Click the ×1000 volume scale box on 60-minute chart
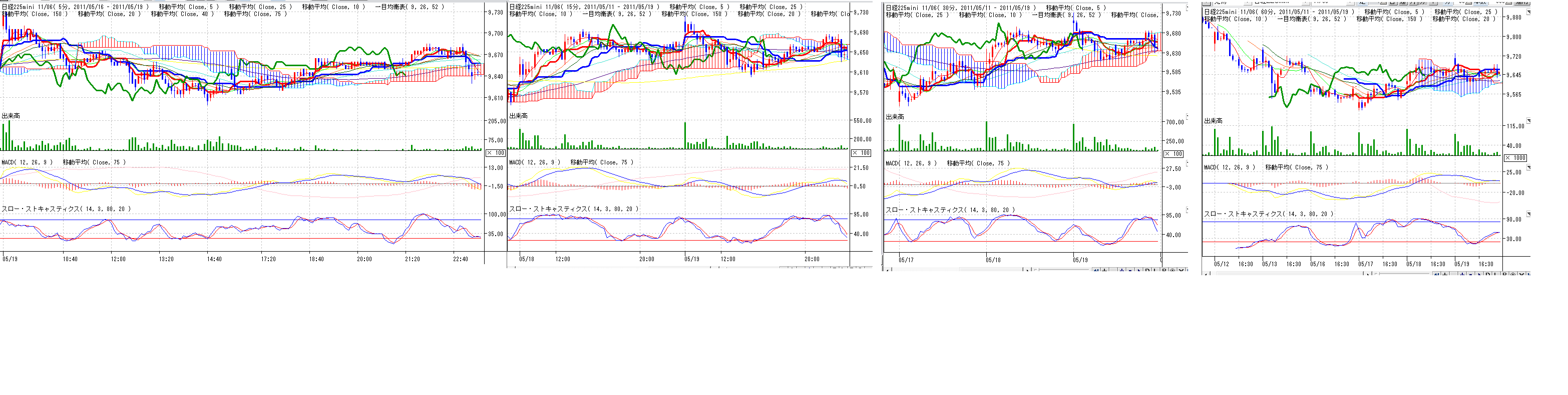 (1515, 158)
